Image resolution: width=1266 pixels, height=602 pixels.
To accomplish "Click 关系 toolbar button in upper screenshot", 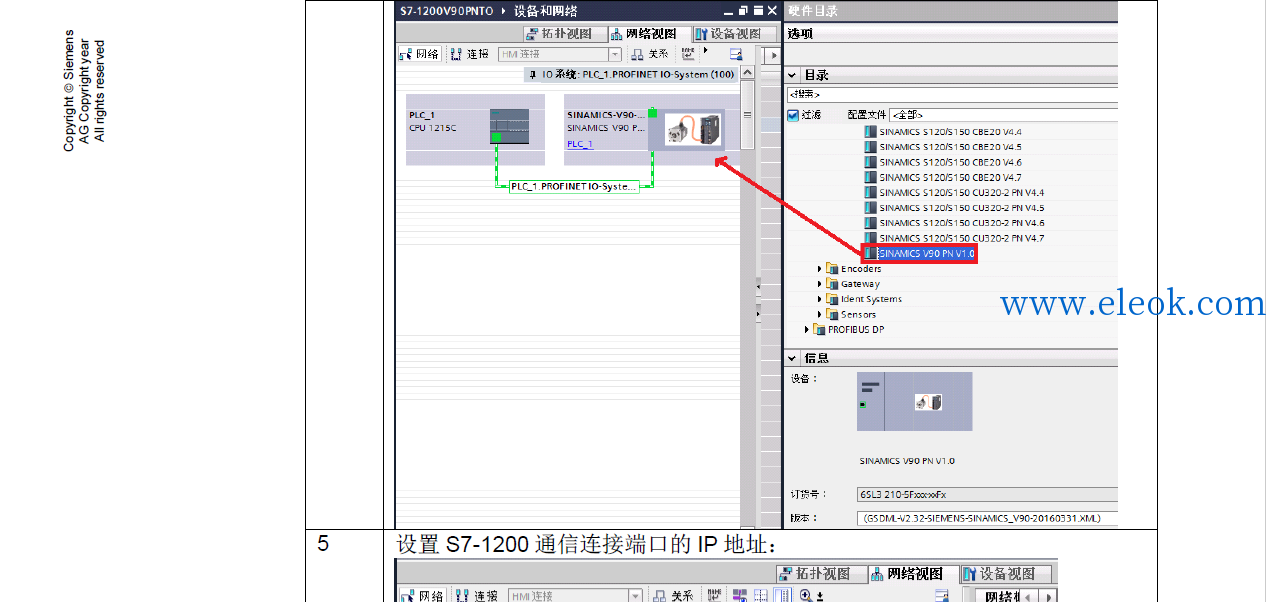I will point(650,54).
